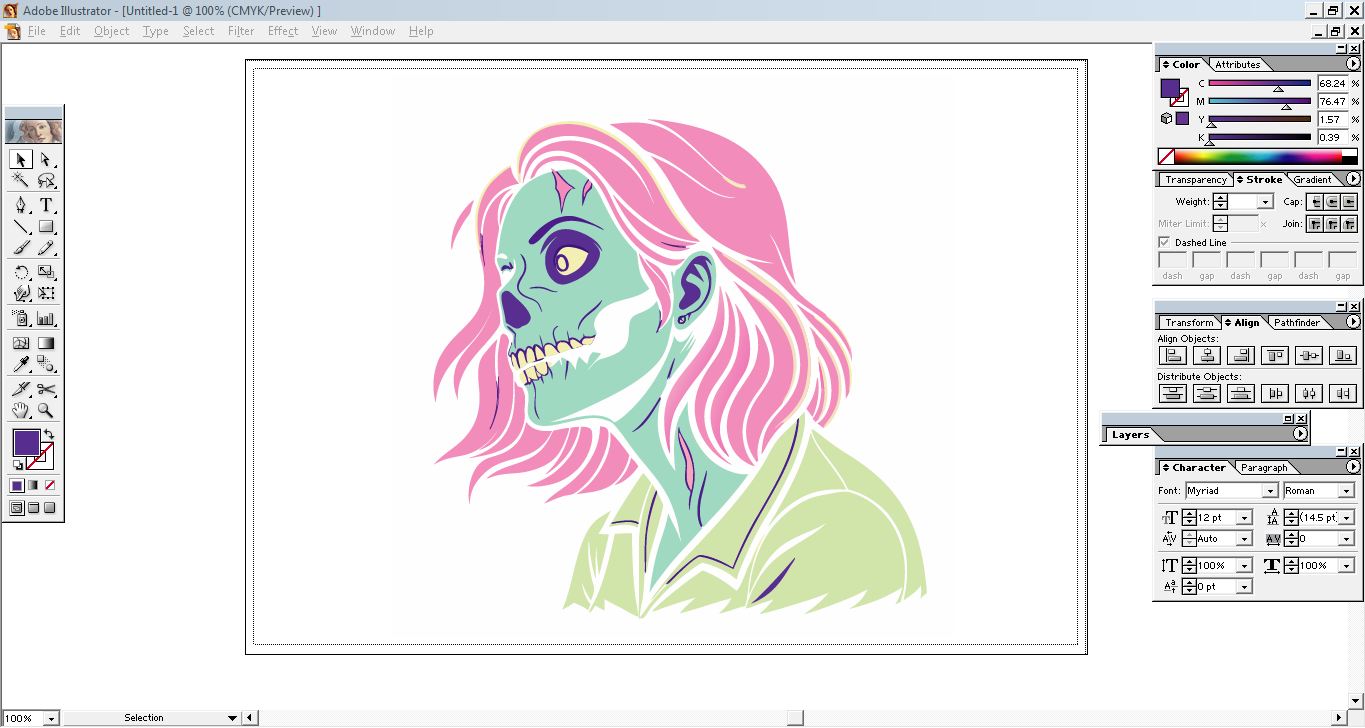The image size is (1365, 728).
Task: Open the Object menu
Action: tap(111, 31)
